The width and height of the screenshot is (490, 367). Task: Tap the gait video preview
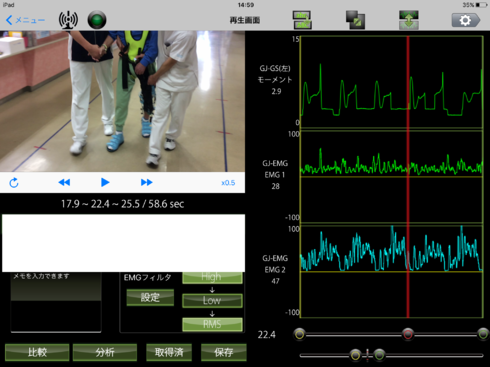click(x=122, y=101)
